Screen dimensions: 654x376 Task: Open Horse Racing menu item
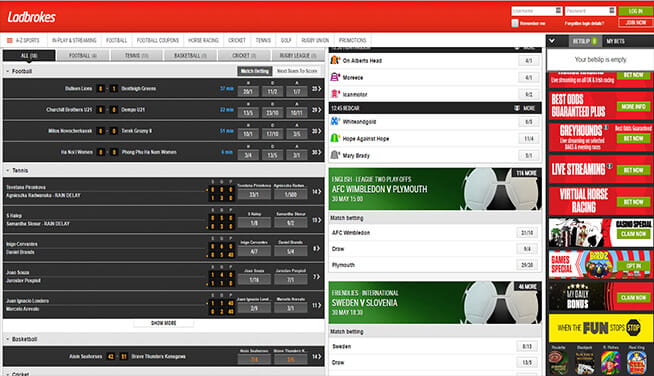203,40
